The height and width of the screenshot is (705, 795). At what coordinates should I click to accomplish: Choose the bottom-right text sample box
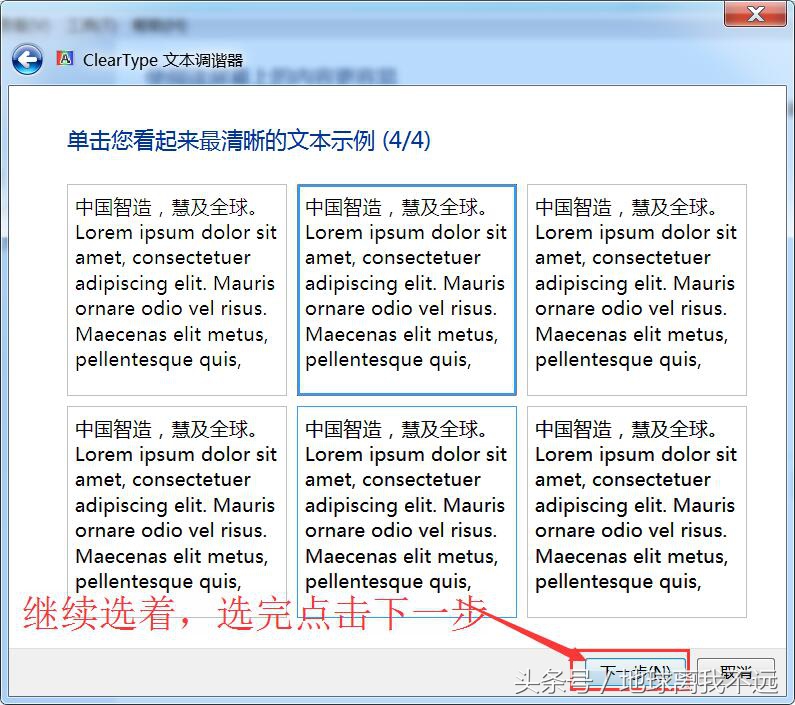coord(637,512)
